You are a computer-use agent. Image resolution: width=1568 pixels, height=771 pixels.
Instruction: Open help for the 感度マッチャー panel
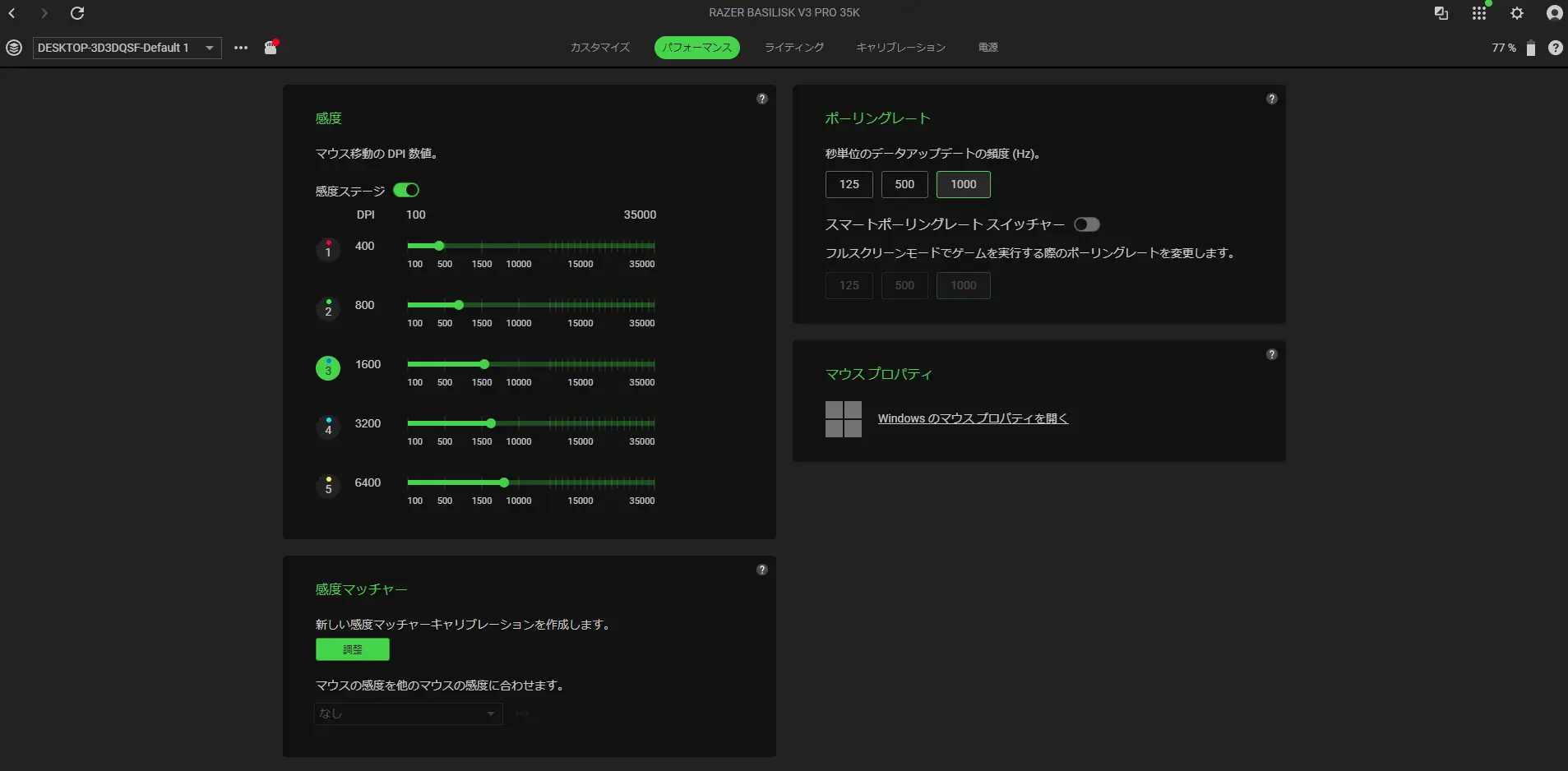(762, 570)
